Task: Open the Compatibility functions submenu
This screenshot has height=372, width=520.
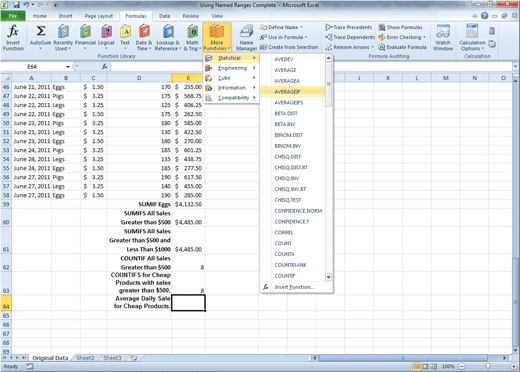Action: point(231,98)
